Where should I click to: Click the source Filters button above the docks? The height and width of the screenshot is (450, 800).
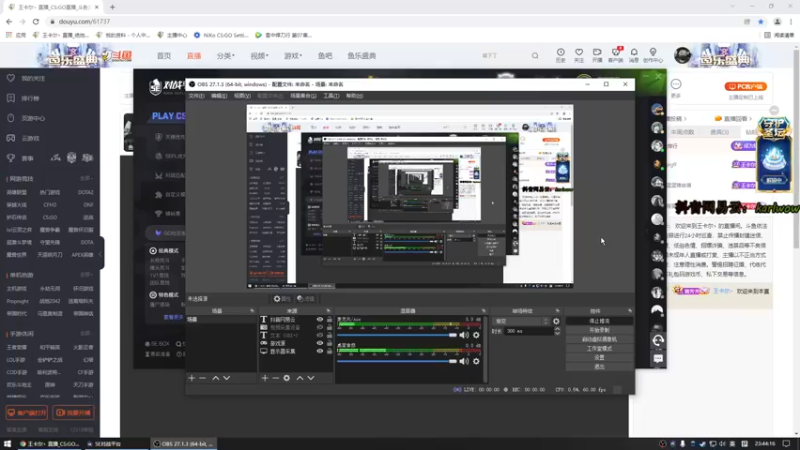pos(306,299)
